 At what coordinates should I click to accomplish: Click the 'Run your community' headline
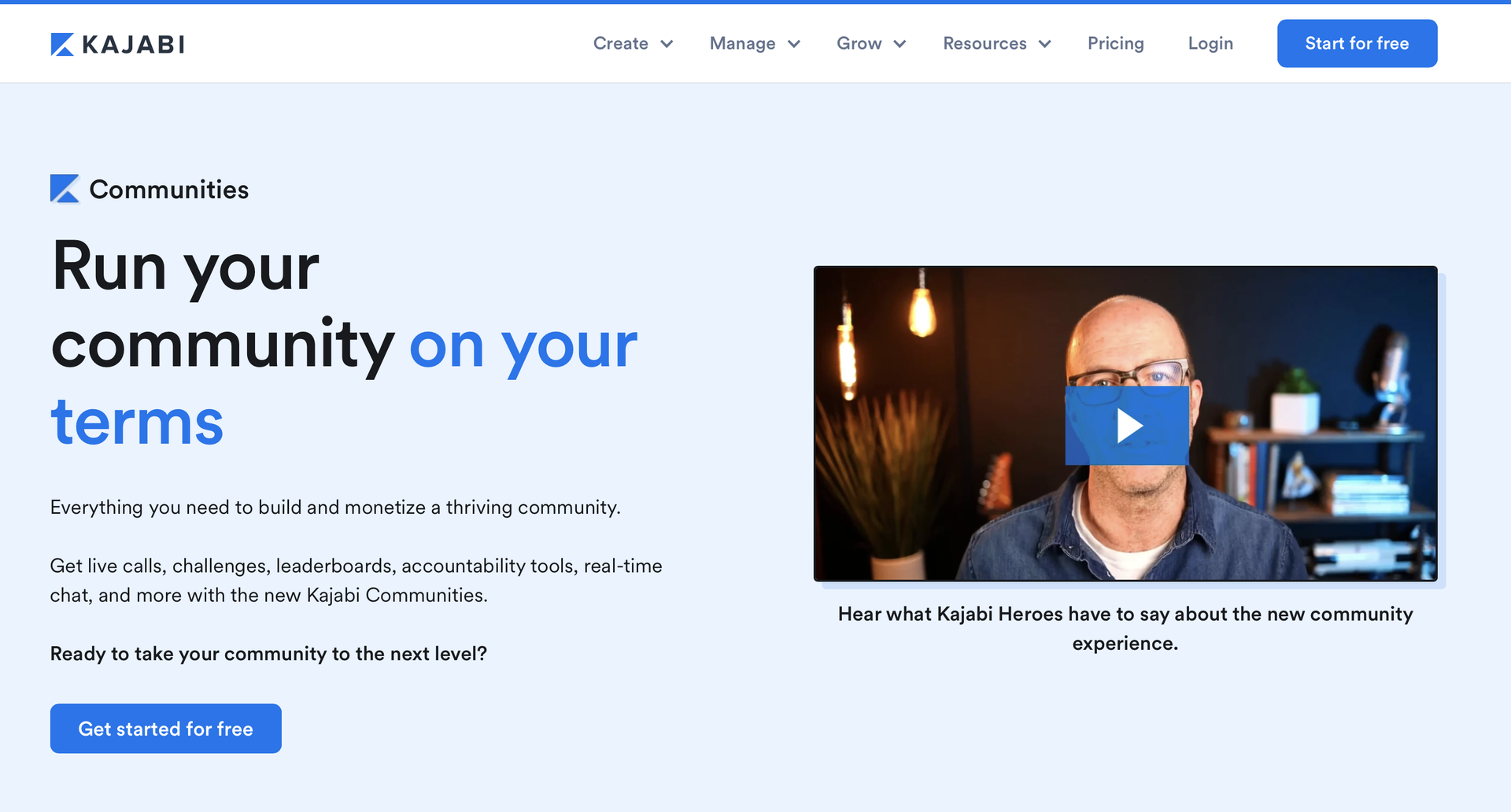(x=344, y=343)
